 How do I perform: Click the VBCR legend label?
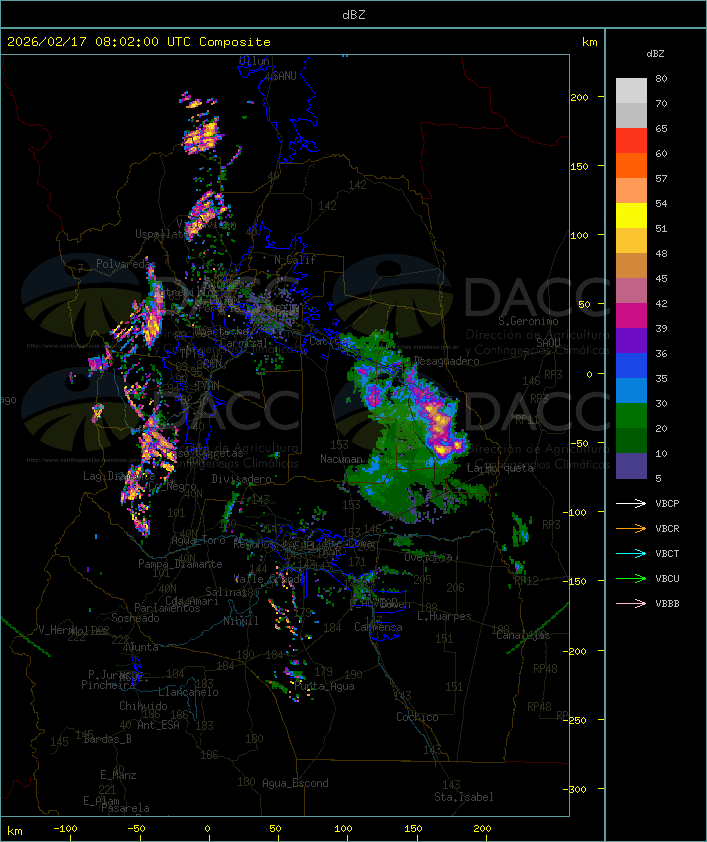tap(667, 528)
